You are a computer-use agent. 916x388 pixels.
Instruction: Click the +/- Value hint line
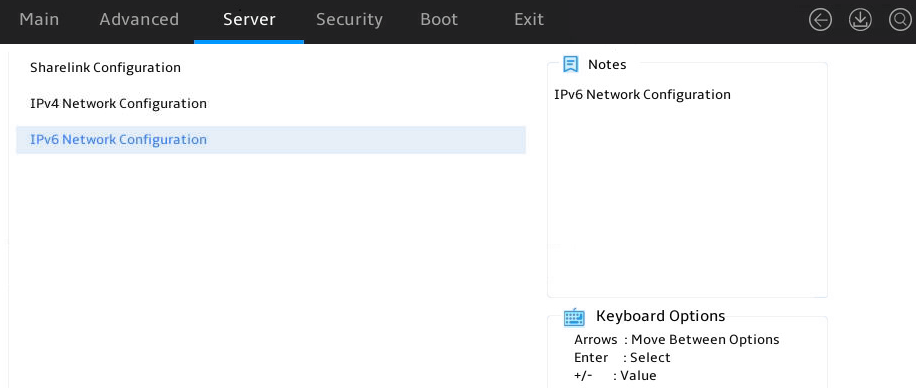(x=615, y=376)
